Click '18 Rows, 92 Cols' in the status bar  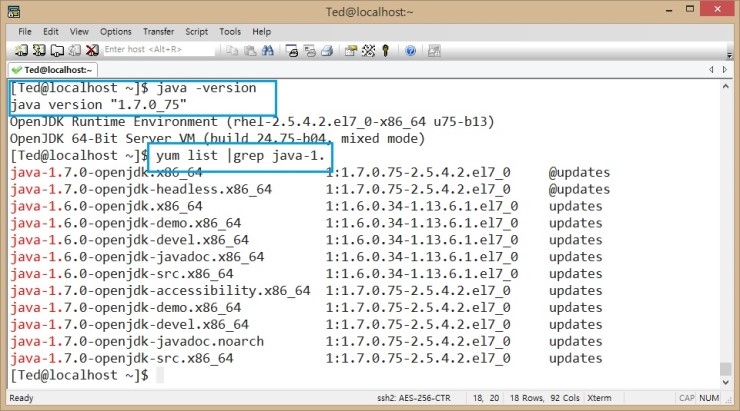545,398
